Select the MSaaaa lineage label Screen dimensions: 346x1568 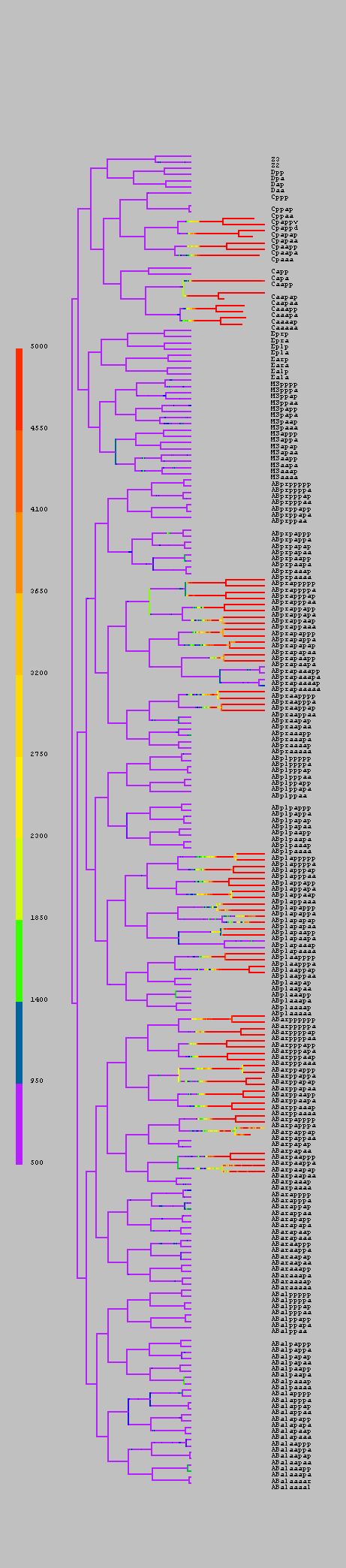click(x=284, y=477)
